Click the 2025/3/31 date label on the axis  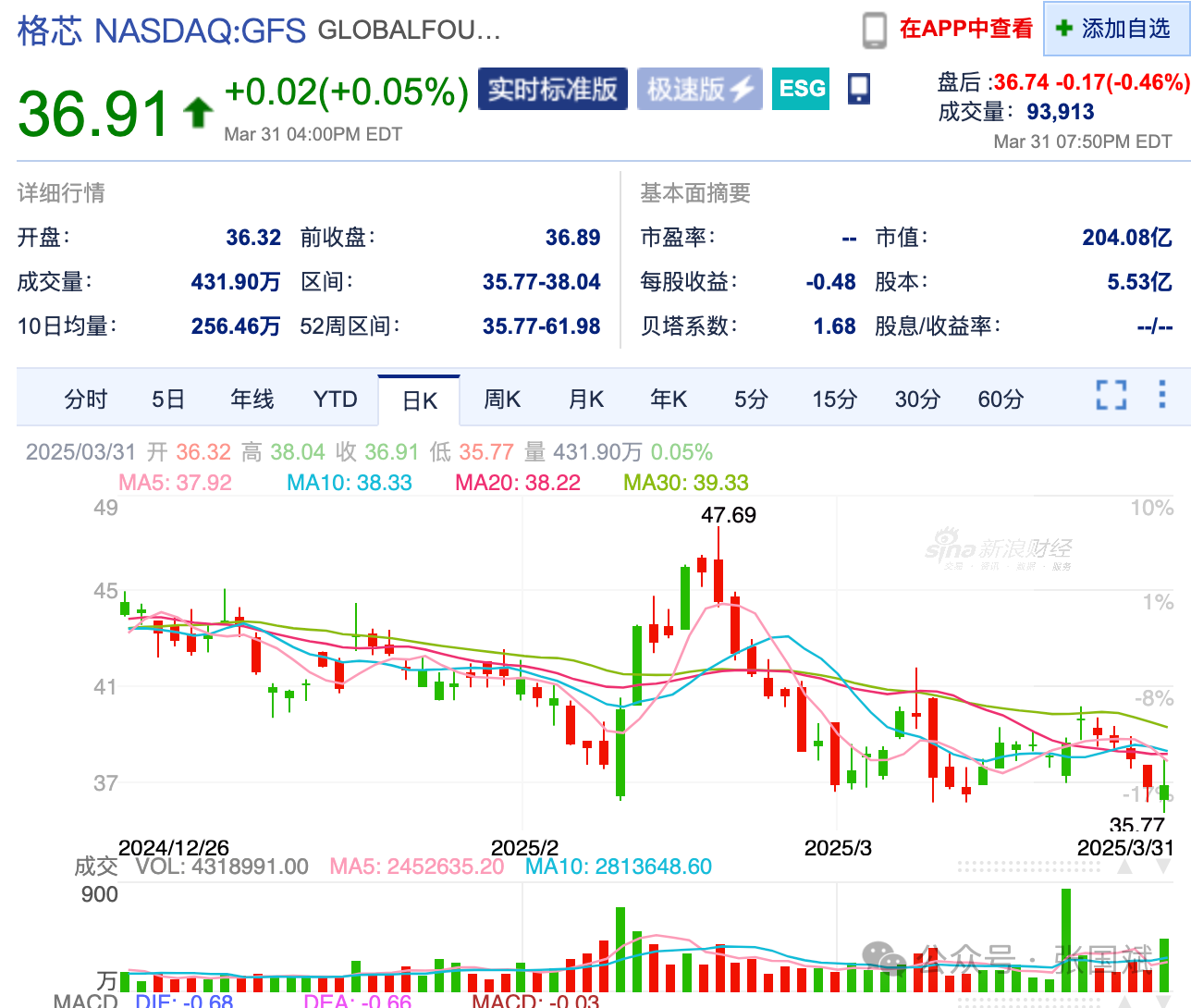(x=1125, y=848)
